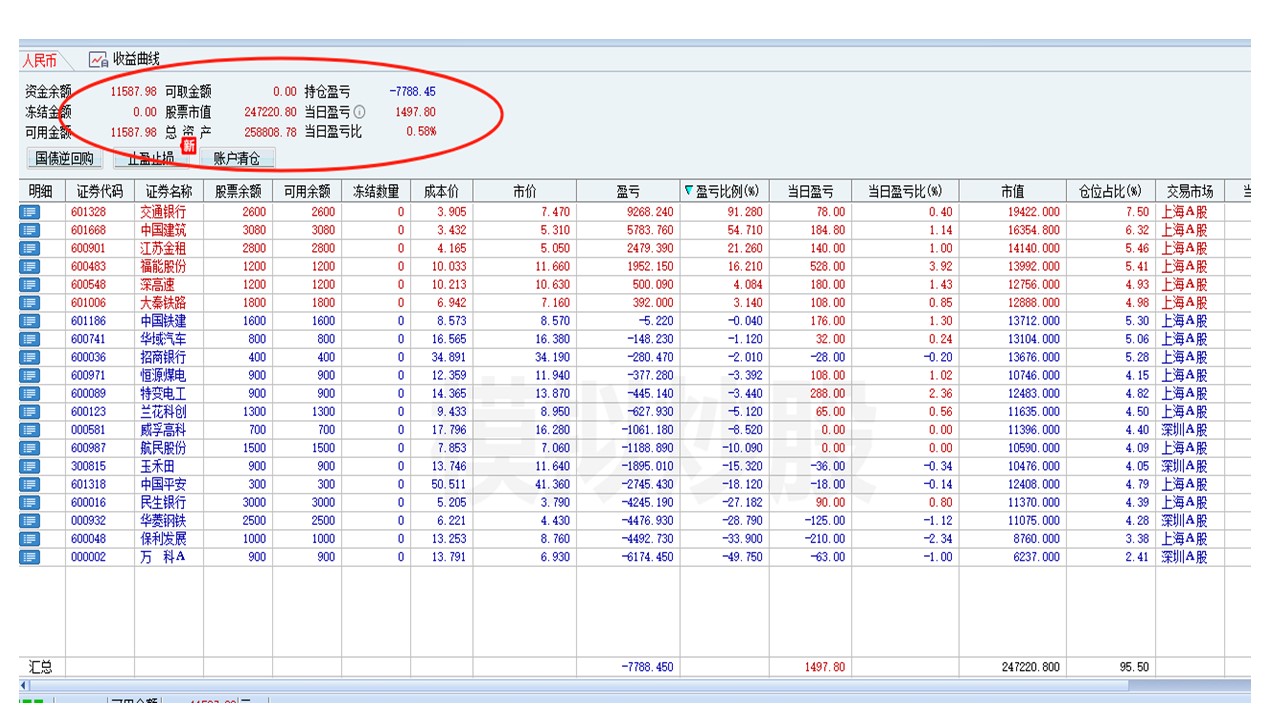Screen dimensions: 1280x720
Task: Sort by the 当日盈亏比(%) column header
Action: point(905,191)
